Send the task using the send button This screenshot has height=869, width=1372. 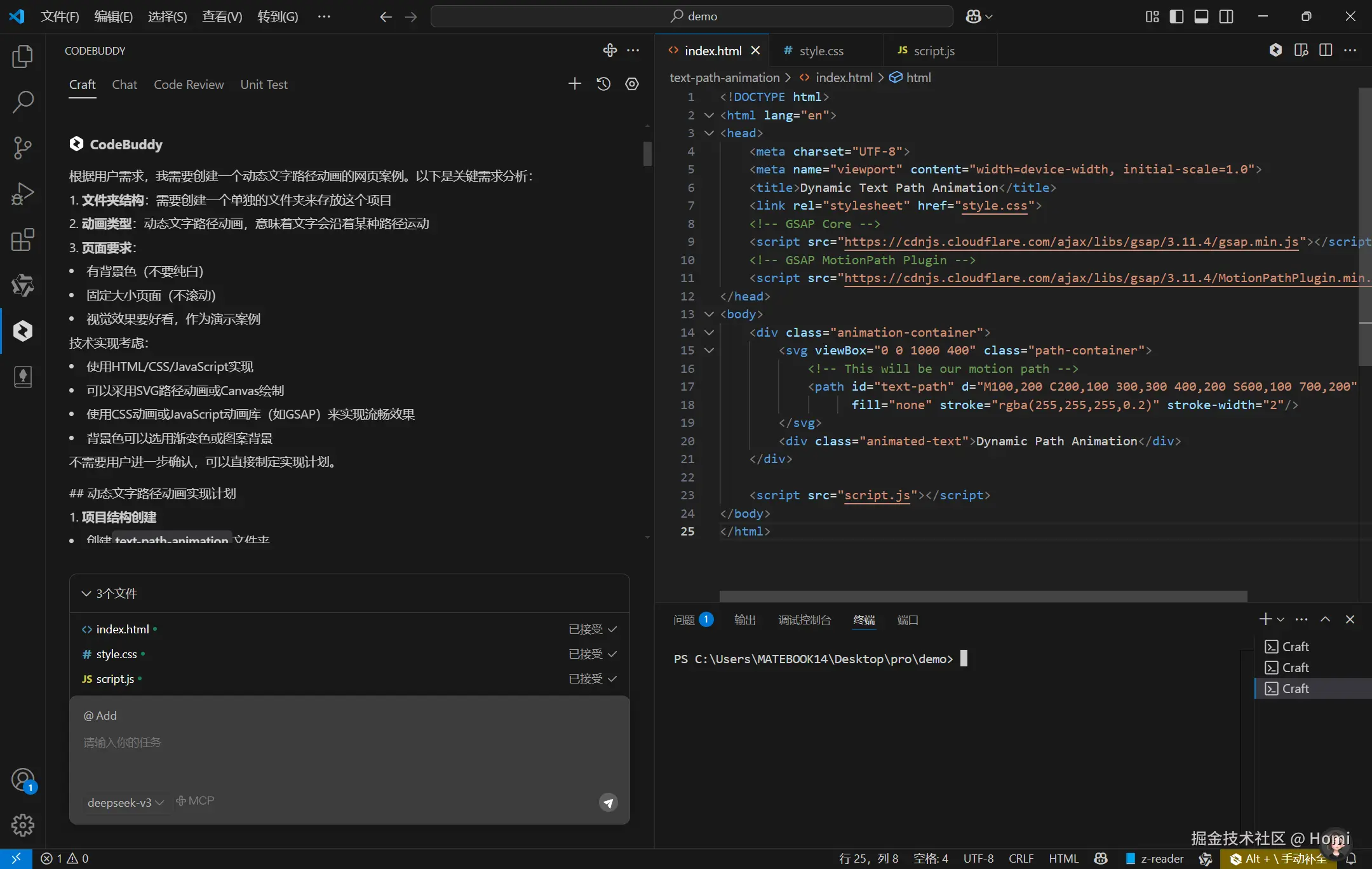pos(608,802)
